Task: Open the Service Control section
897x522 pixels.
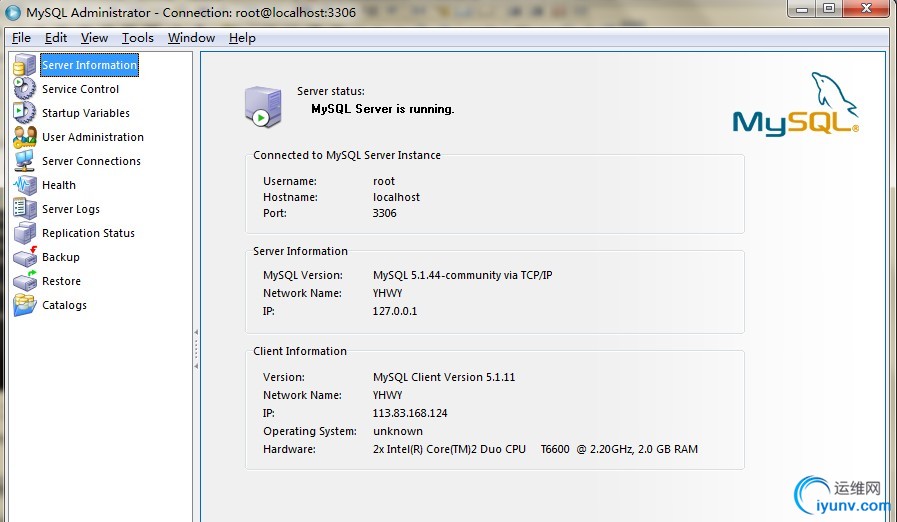Action: tap(80, 89)
